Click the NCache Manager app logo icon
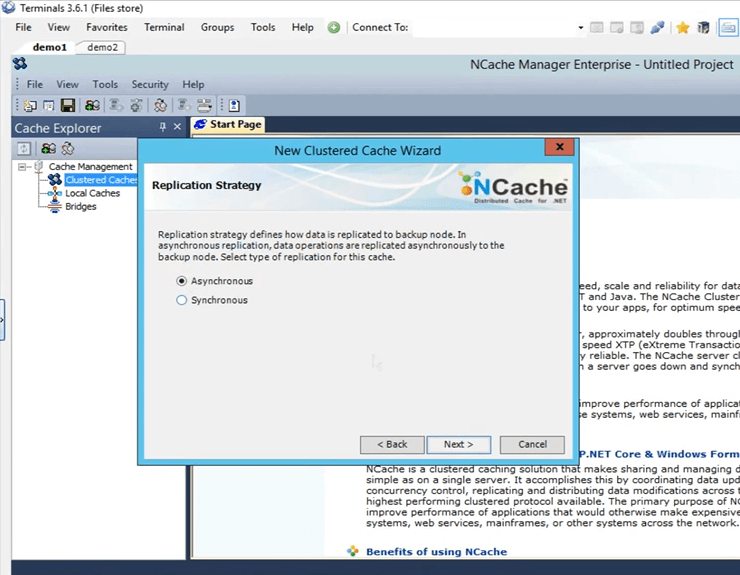The width and height of the screenshot is (740, 575). (x=20, y=63)
